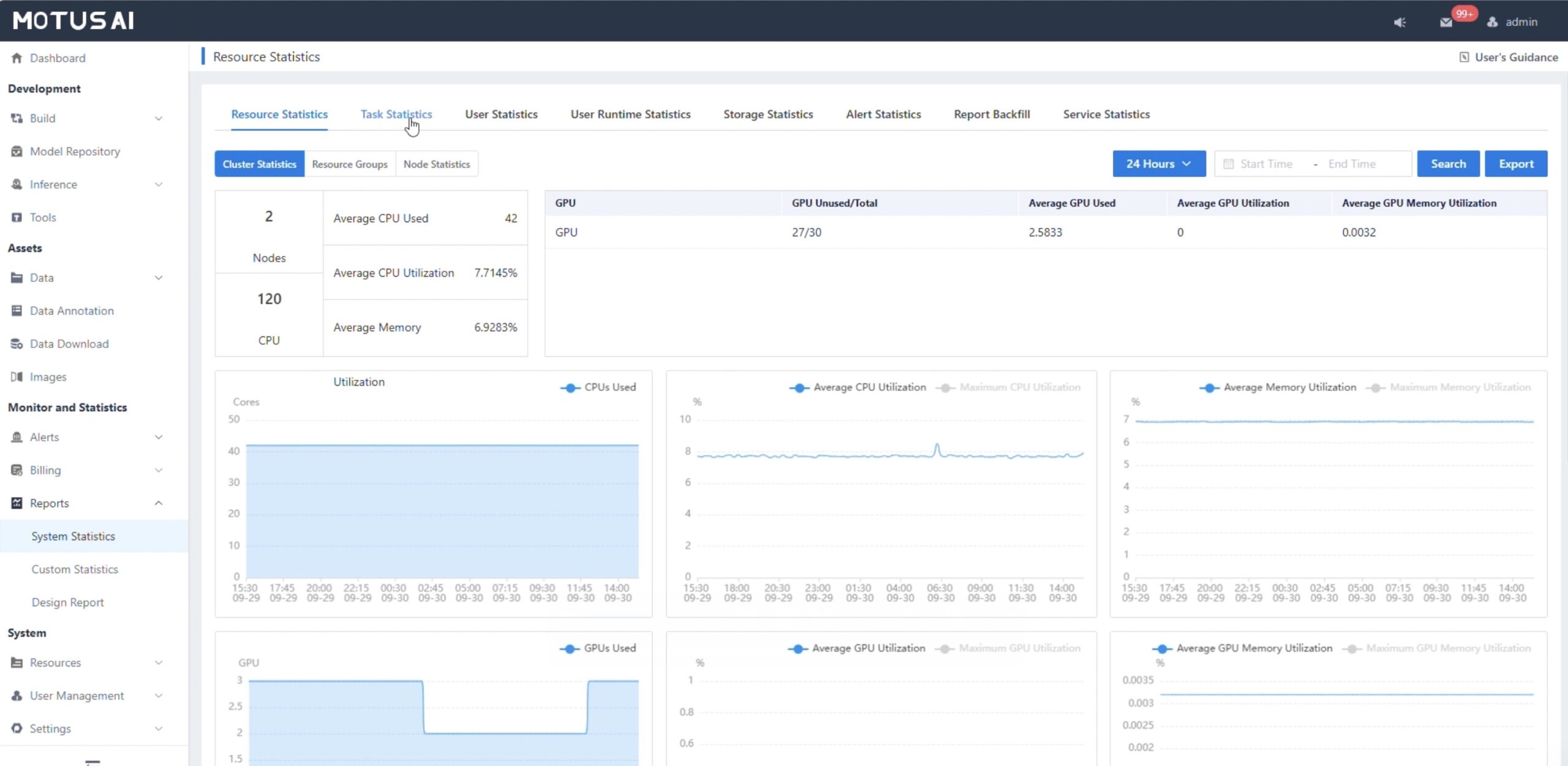The height and width of the screenshot is (766, 1568).
Task: Switch to the Task Statistics tab
Action: pos(396,115)
